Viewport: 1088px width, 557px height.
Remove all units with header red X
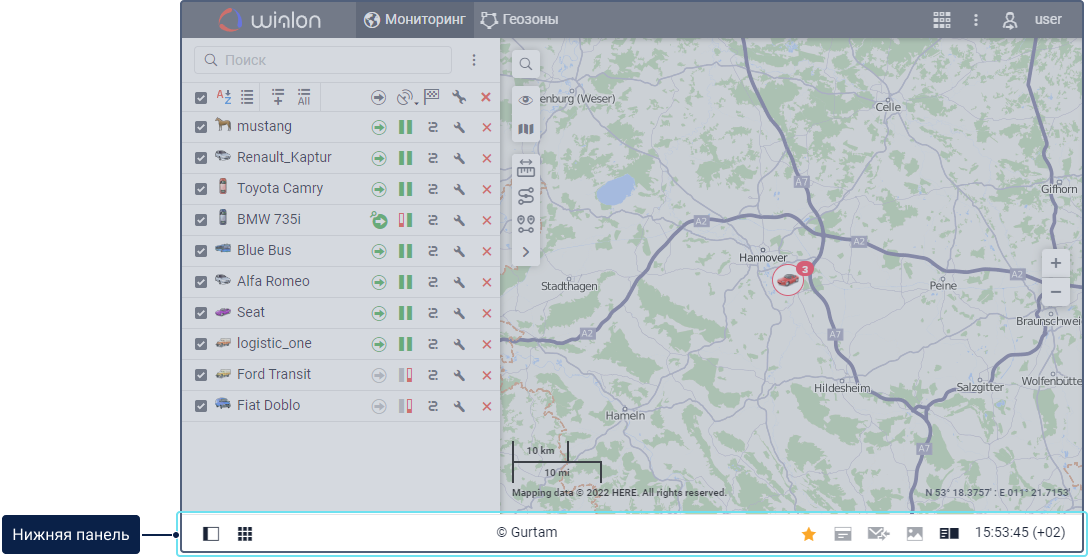tap(486, 97)
